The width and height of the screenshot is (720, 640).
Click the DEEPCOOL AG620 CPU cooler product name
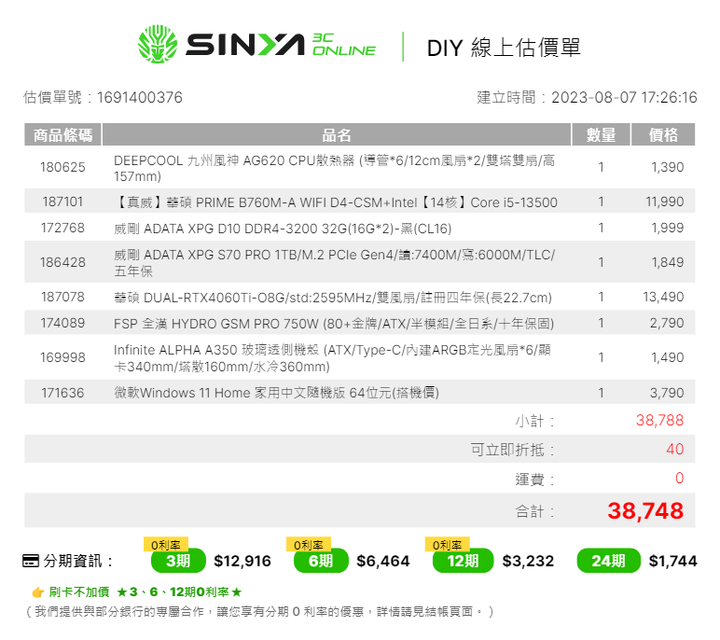(334, 168)
